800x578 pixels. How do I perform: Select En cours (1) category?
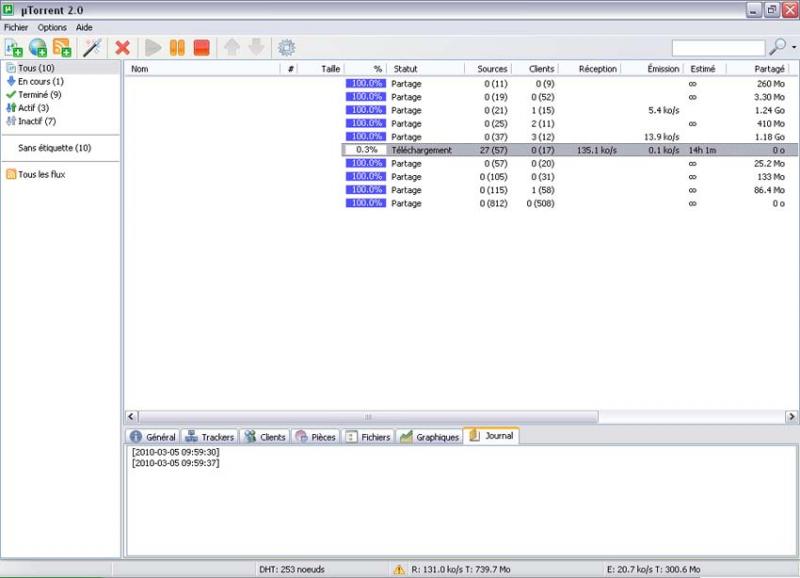[x=35, y=81]
